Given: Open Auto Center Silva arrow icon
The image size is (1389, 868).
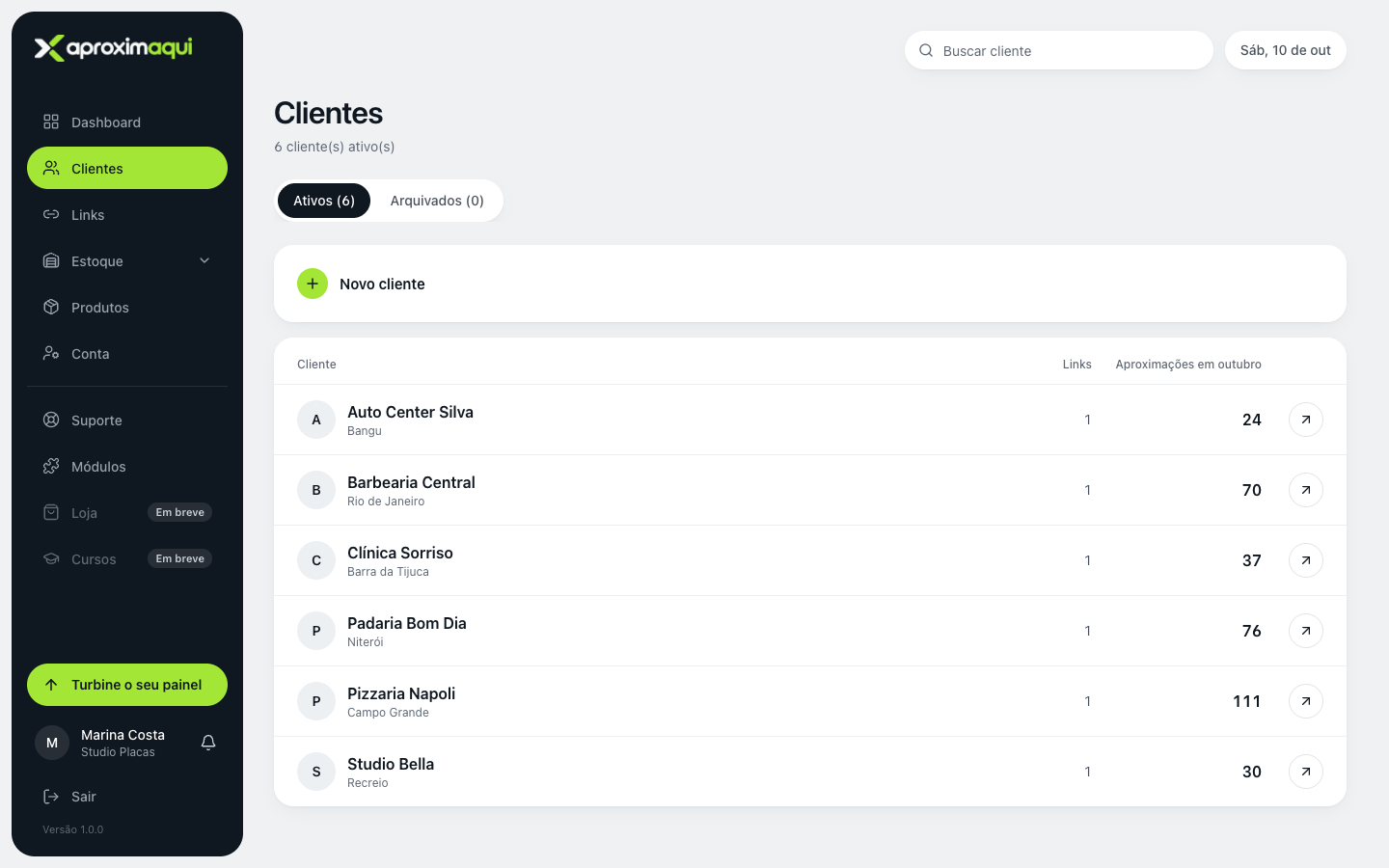Looking at the screenshot, I should click(1306, 420).
